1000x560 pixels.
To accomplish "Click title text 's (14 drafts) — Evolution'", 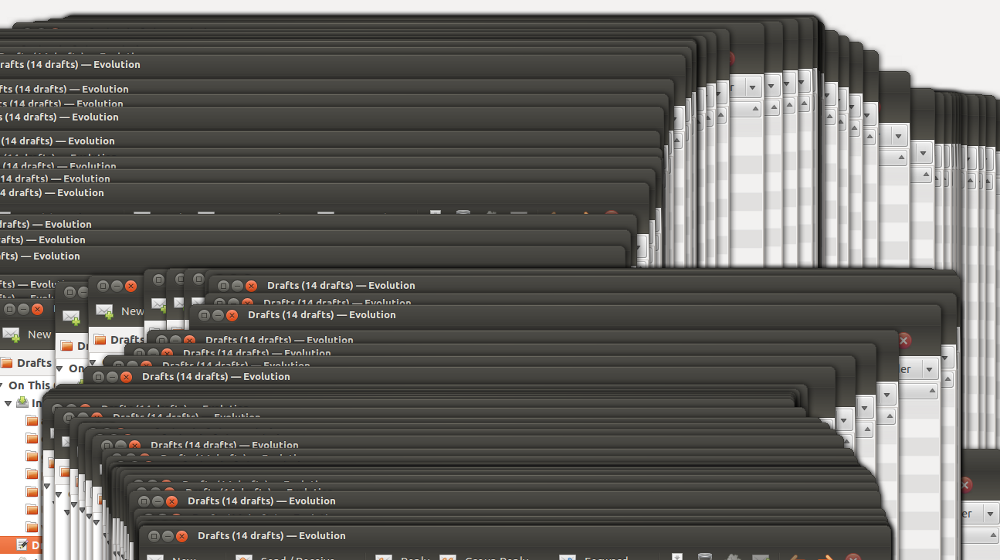I will click(x=59, y=117).
